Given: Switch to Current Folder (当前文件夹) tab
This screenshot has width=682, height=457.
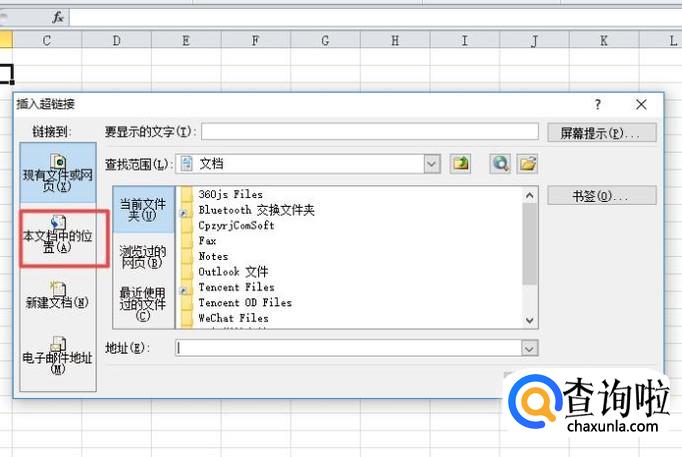Looking at the screenshot, I should point(144,209).
